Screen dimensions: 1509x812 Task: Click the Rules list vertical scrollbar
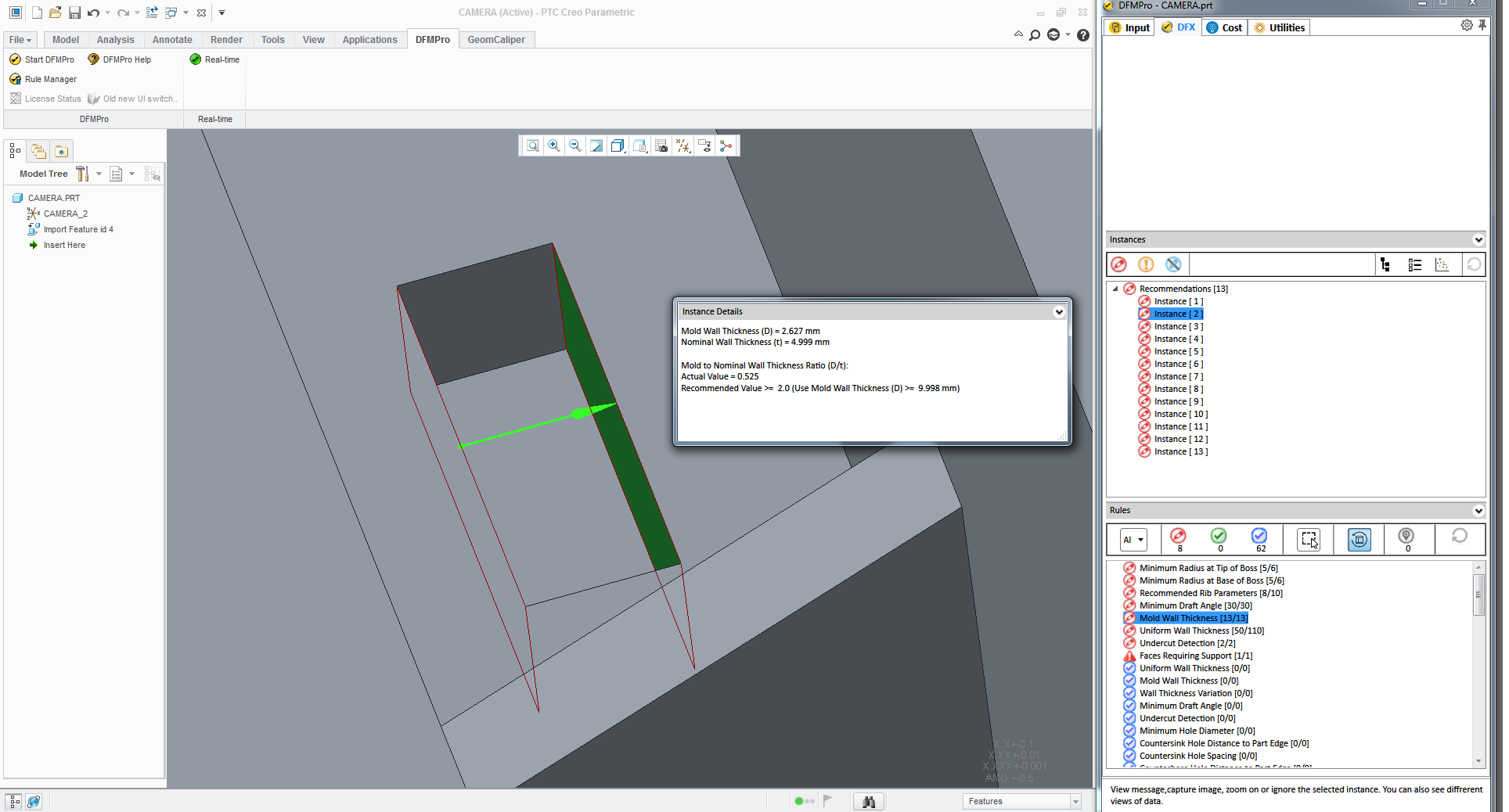pos(1478,663)
